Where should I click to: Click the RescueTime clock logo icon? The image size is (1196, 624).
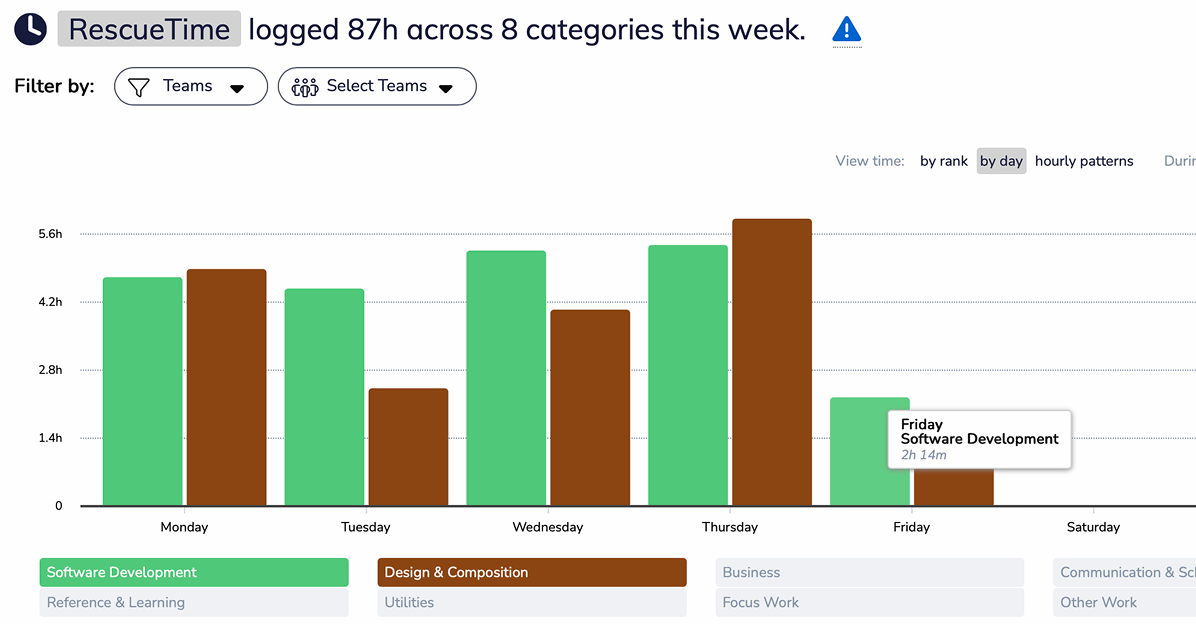coord(30,29)
